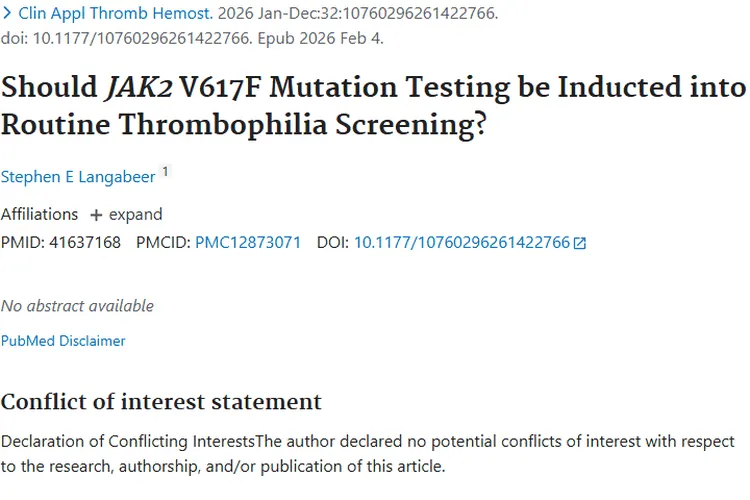Screen dimensions: 750x500
Task: Click affiliation superscript 1 beside the author
Action: pos(166,172)
